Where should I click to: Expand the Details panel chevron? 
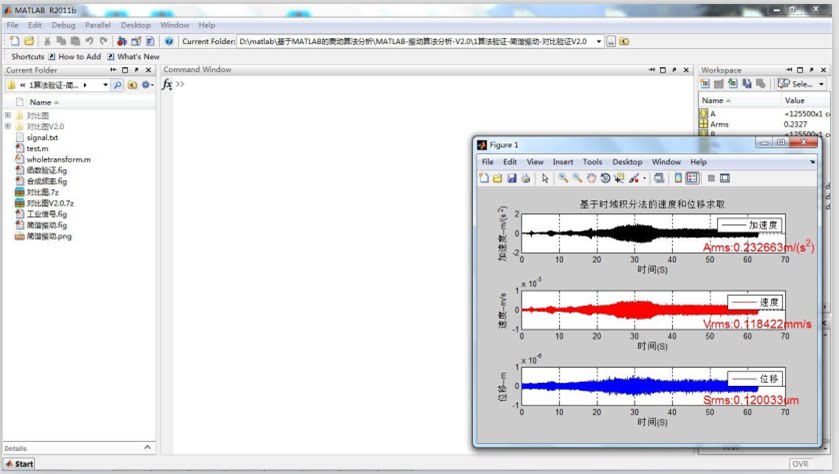(148, 447)
